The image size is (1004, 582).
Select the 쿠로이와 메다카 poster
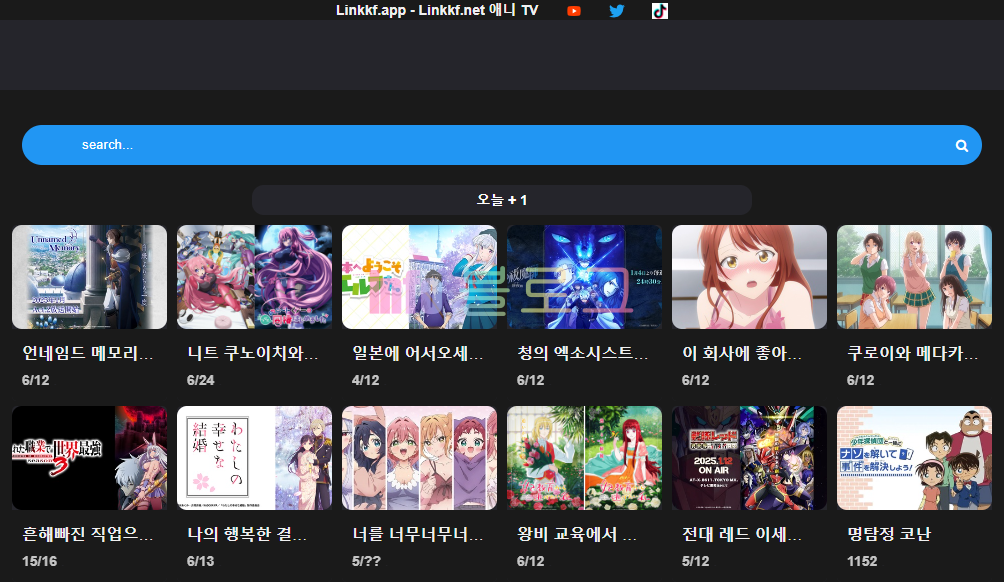[x=913, y=277]
